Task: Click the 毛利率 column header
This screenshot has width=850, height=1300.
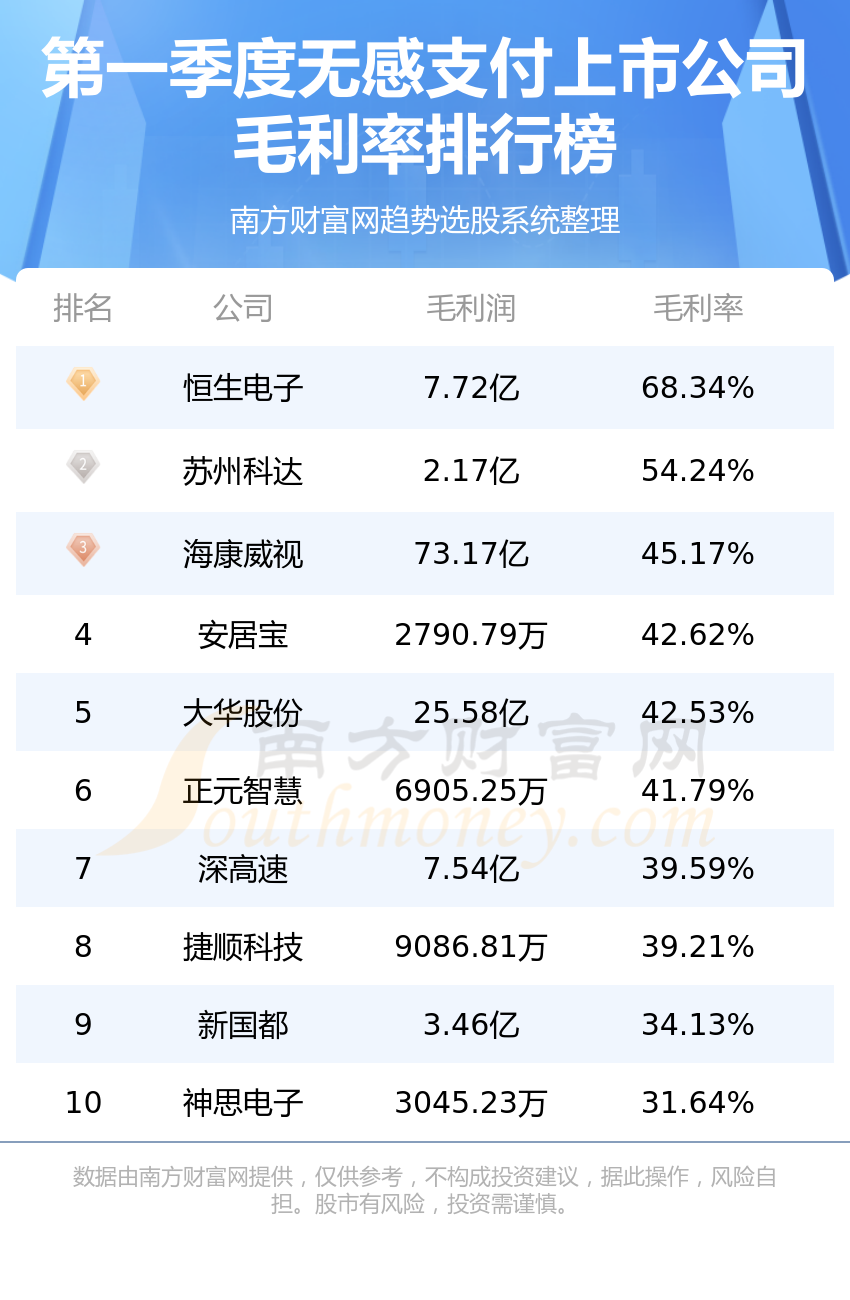Action: 698,308
